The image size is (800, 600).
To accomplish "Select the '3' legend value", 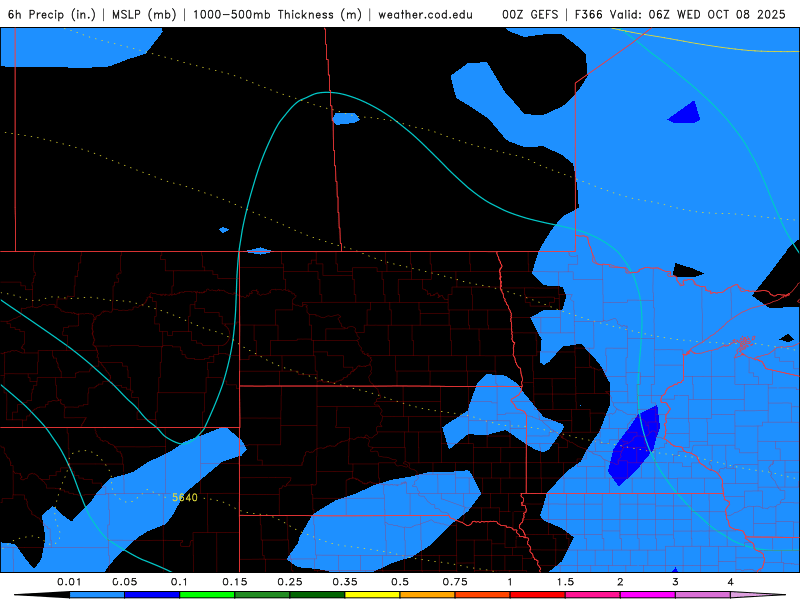I will click(x=676, y=582).
